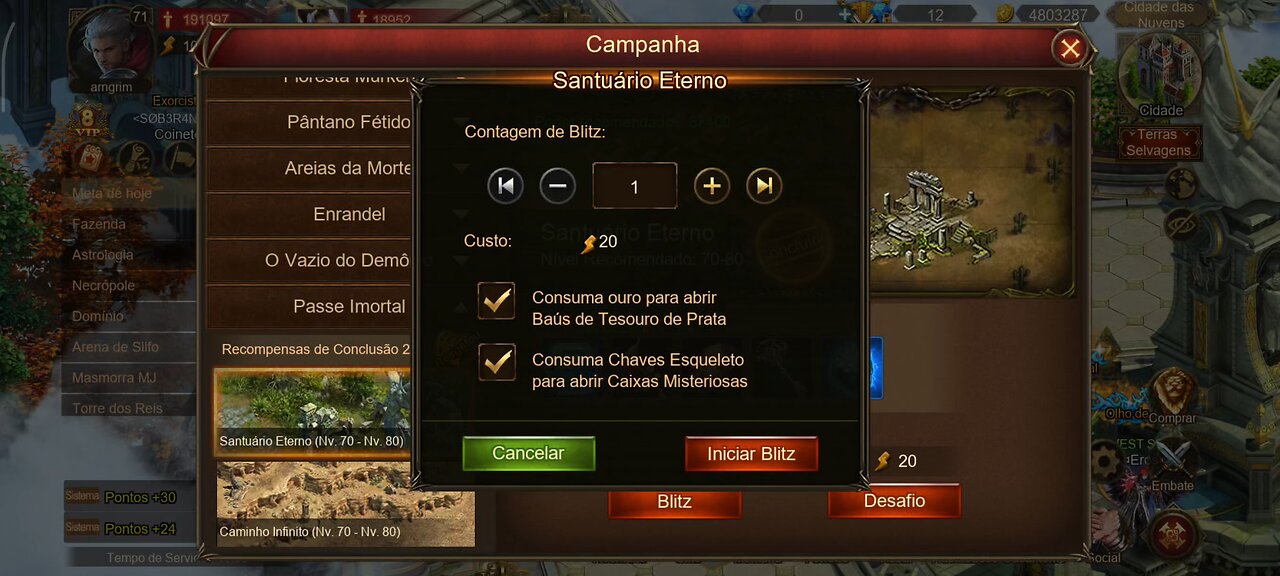Set Blitz count to maximum
The width and height of the screenshot is (1280, 576).
coord(764,186)
